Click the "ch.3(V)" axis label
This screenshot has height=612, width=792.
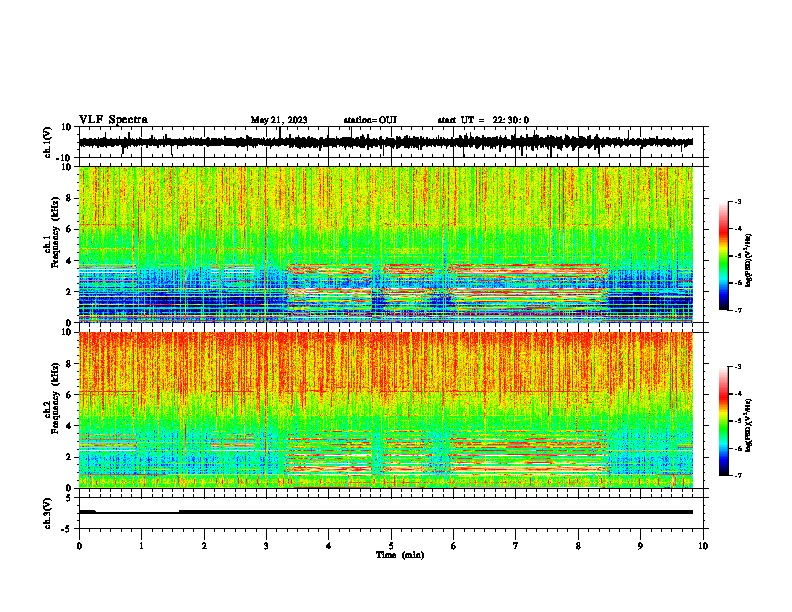(48, 513)
